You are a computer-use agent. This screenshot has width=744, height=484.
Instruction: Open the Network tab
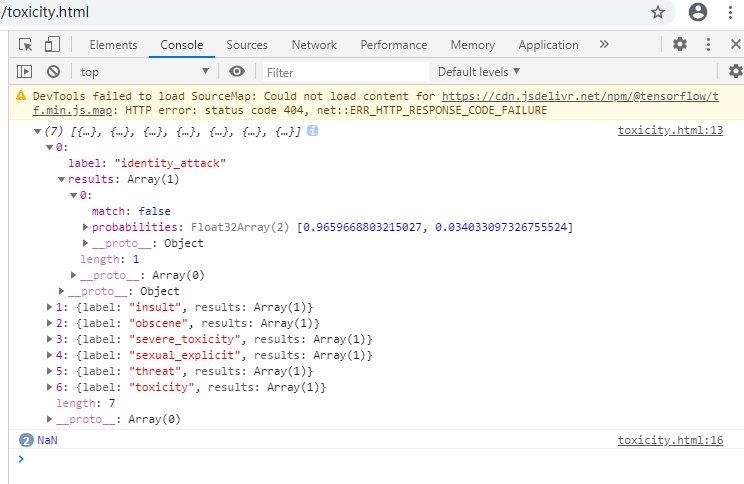coord(314,45)
